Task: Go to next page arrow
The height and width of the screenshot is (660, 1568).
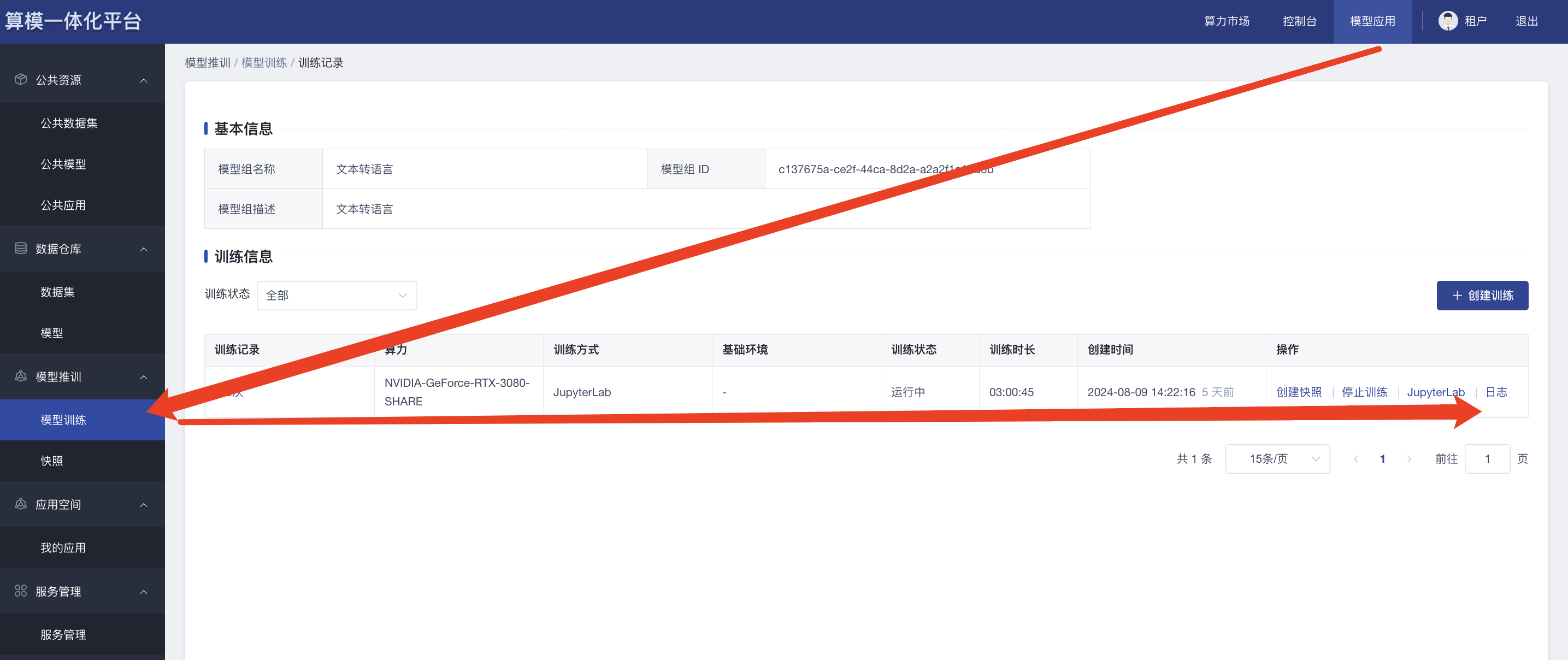Action: coord(1408,459)
